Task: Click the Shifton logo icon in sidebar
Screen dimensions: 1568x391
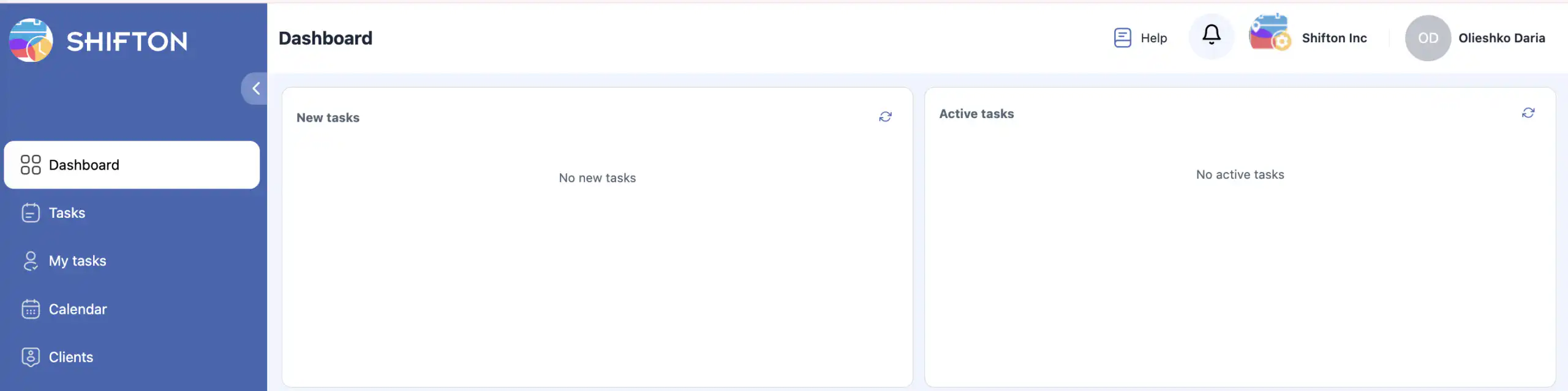Action: (31, 40)
